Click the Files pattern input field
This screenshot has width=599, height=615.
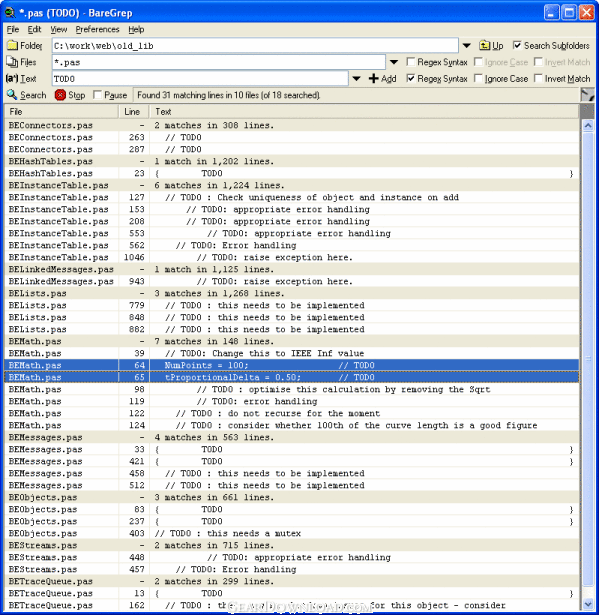tap(218, 62)
